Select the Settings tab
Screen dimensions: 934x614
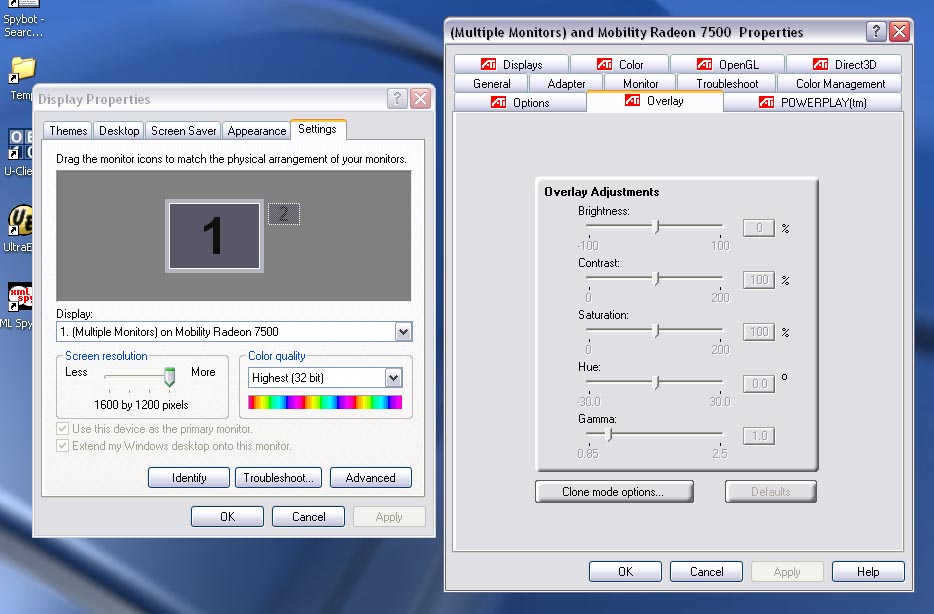[x=317, y=129]
